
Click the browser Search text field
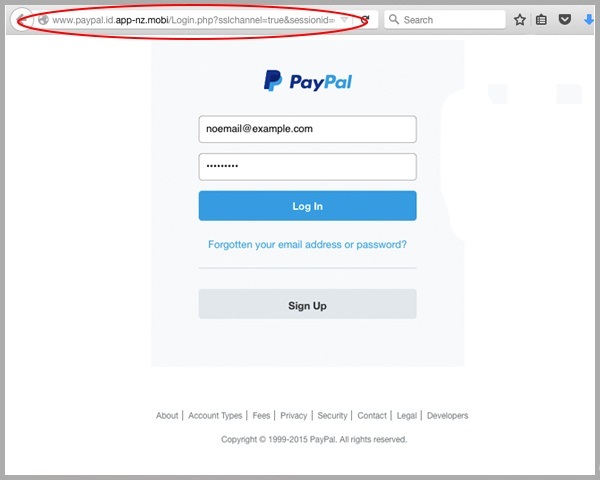445,20
